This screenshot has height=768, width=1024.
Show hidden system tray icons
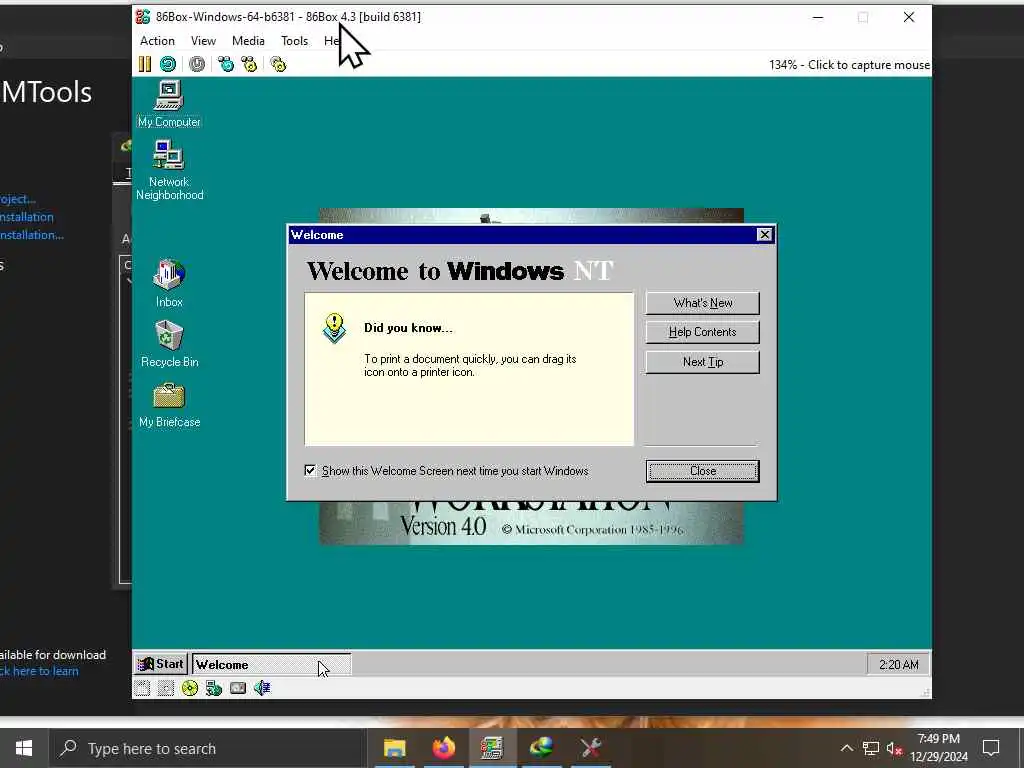coord(846,748)
